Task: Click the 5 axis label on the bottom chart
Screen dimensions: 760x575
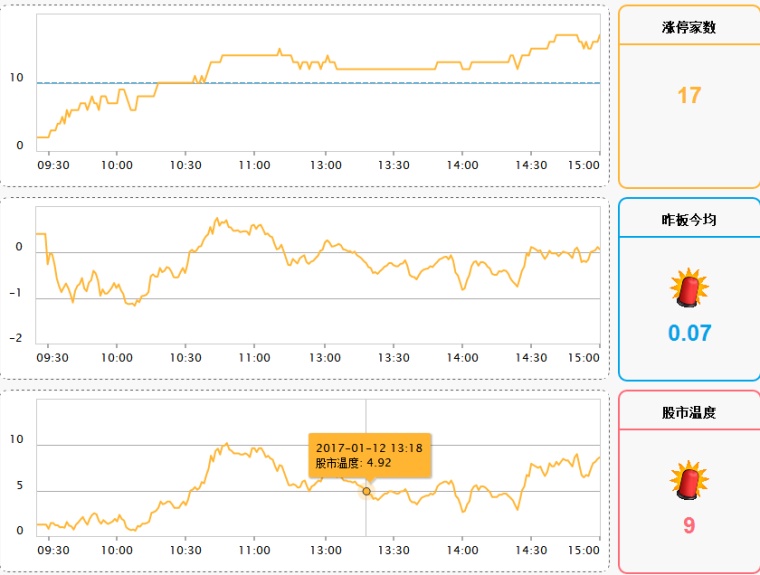Action: (19, 485)
